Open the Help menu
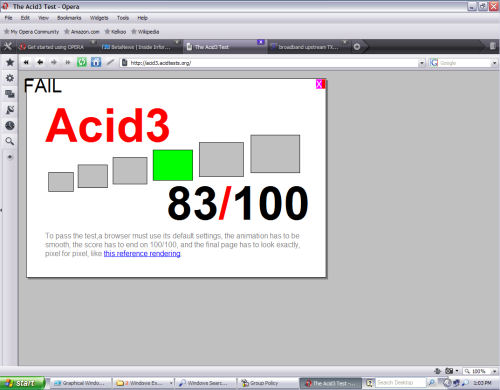Viewport: 500px width, 390px height. pos(142,18)
